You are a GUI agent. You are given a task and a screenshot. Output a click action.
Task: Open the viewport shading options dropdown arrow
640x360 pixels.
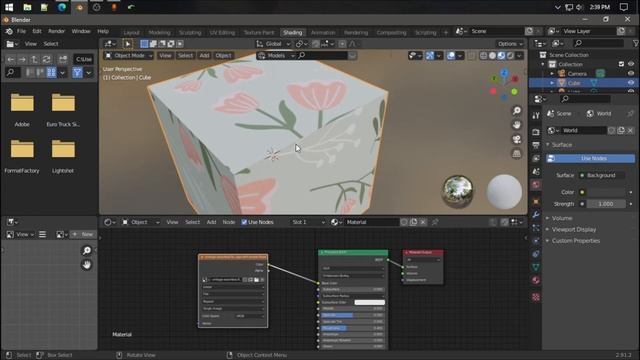[519, 56]
